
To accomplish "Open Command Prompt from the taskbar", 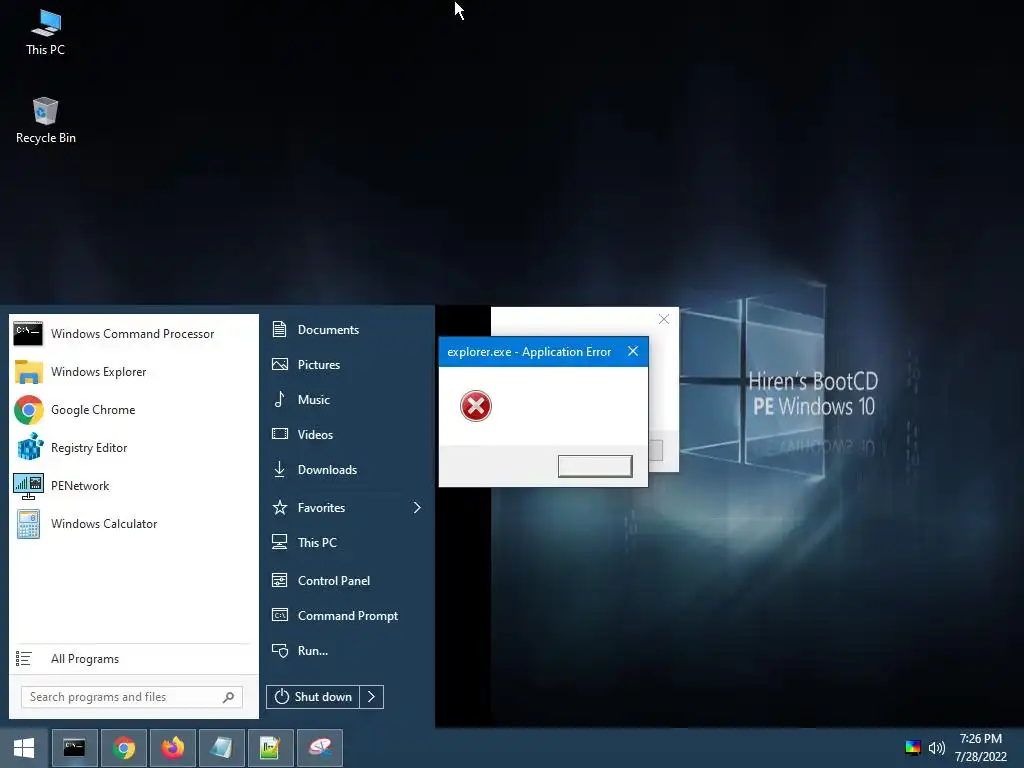I will pyautogui.click(x=74, y=748).
